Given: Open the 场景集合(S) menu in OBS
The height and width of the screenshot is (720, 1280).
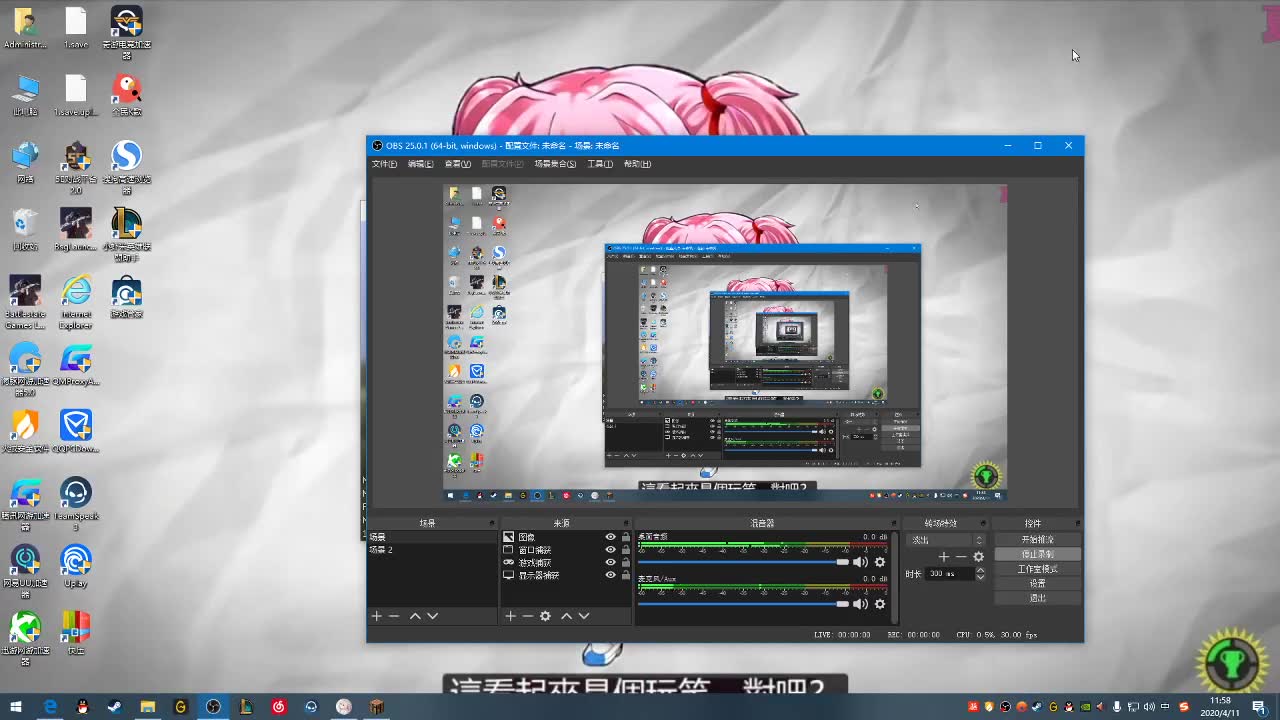Looking at the screenshot, I should 555,164.
